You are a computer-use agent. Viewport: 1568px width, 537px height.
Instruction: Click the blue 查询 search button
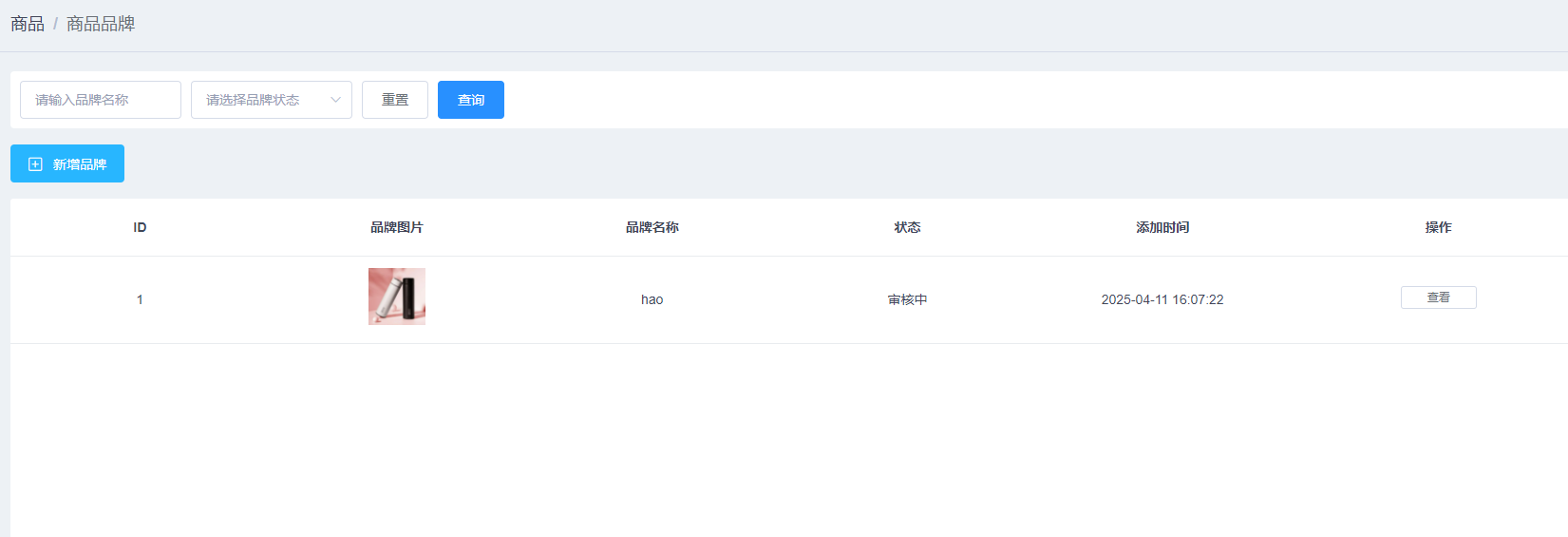(x=471, y=100)
